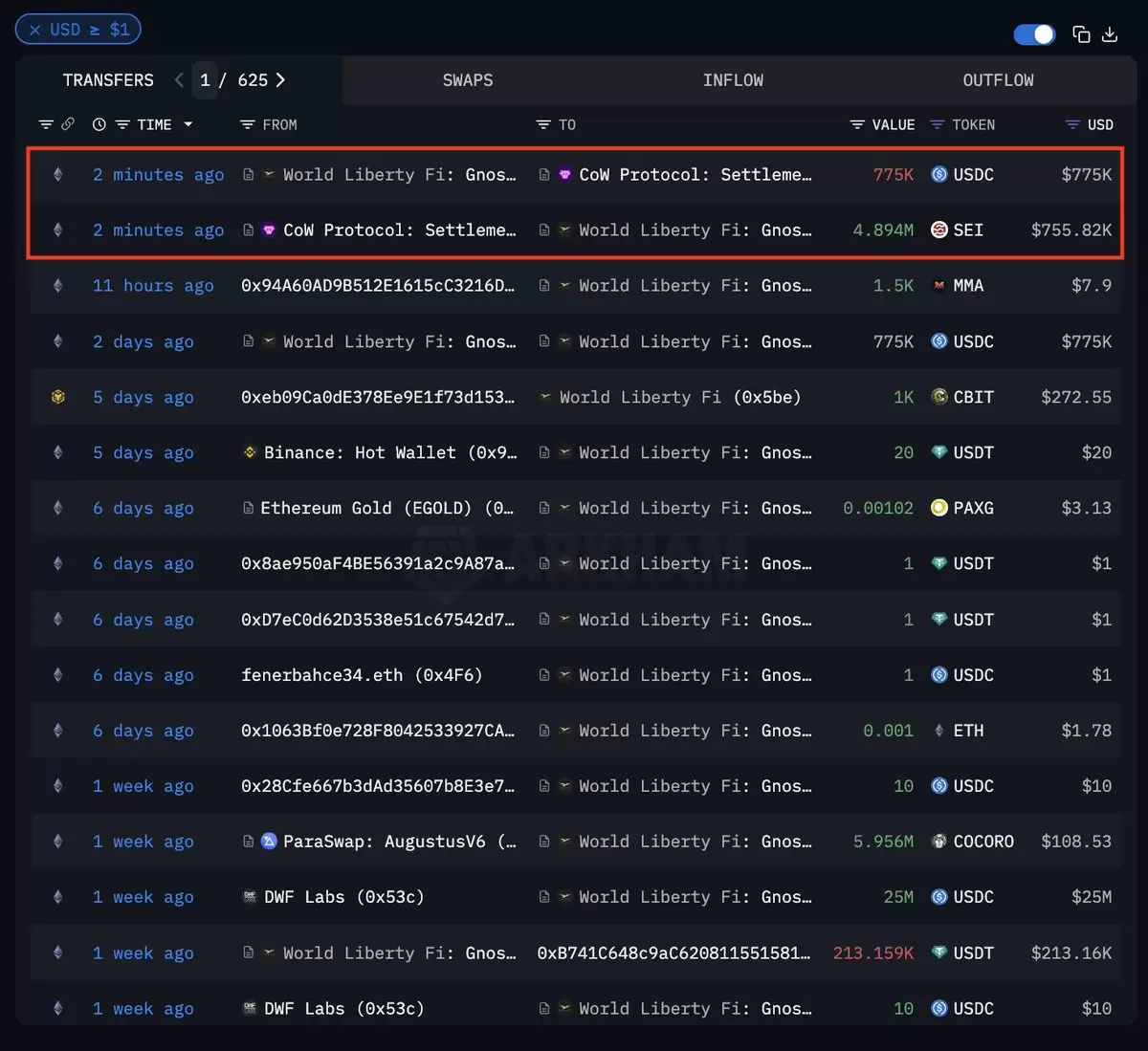The image size is (1148, 1051).
Task: Open address 0xD7eC0d62D3538e51c67542d7
Action: [378, 620]
